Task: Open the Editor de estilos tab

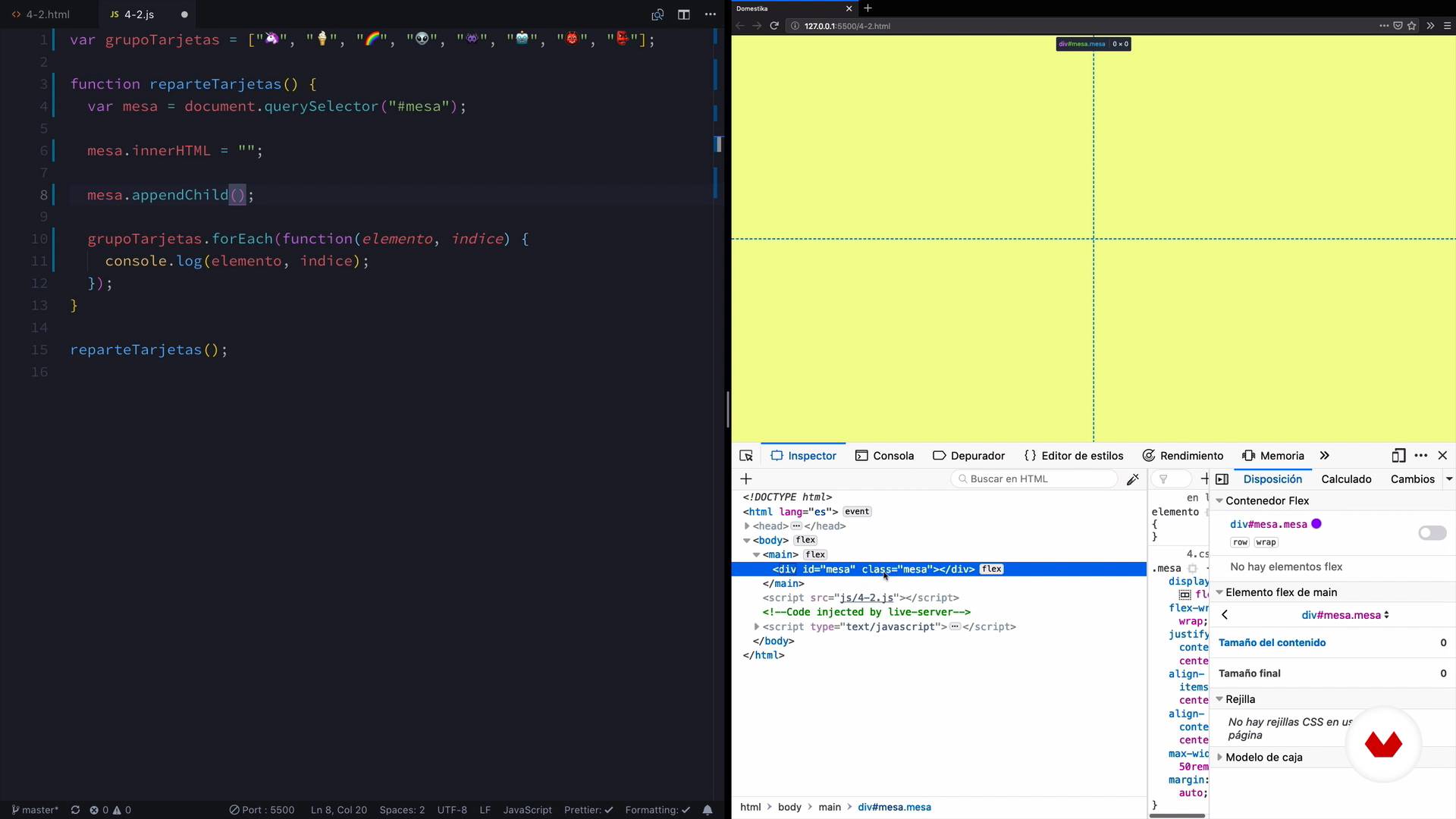Action: 1074,456
